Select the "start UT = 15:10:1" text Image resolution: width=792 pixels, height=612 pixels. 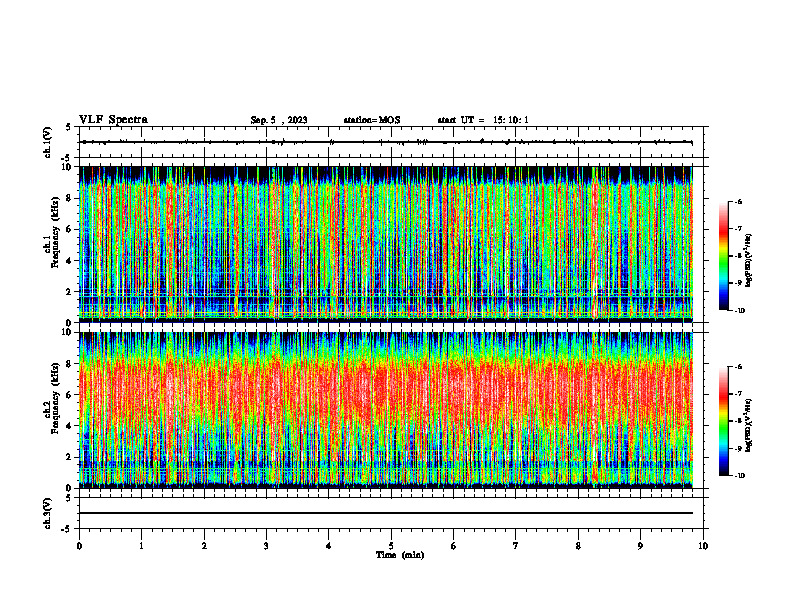pyautogui.click(x=483, y=120)
